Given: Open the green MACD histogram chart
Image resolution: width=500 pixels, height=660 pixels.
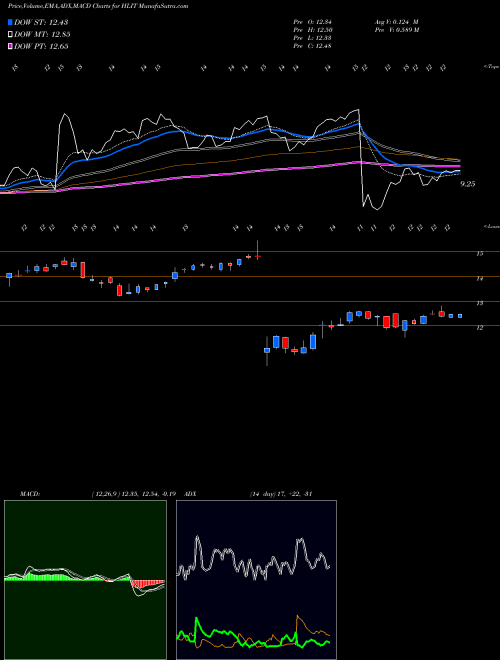Looking at the screenshot, I should pos(85,580).
